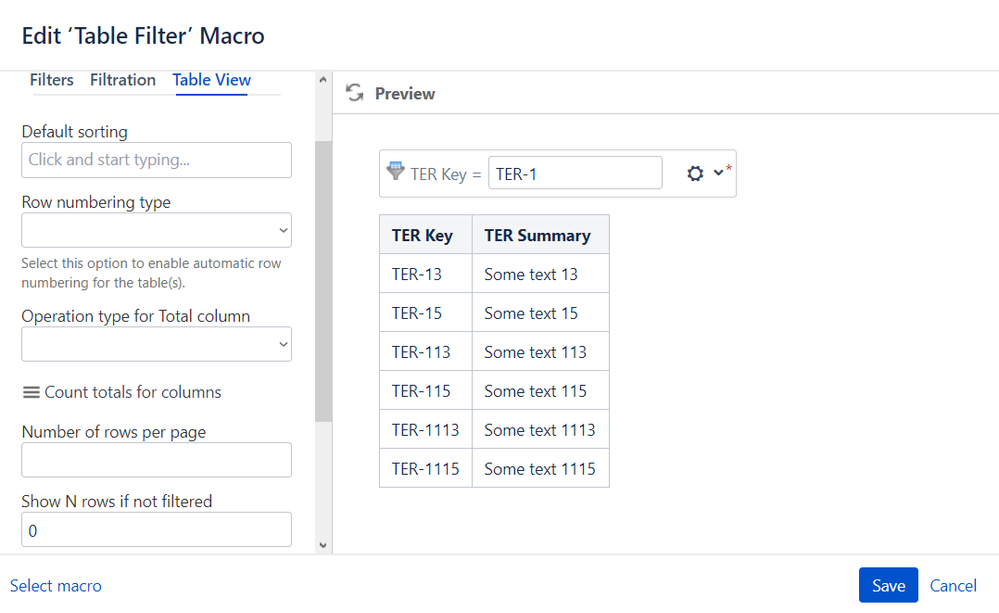Viewport: 999px width, 613px height.
Task: Select the Table View tab
Action: (212, 80)
